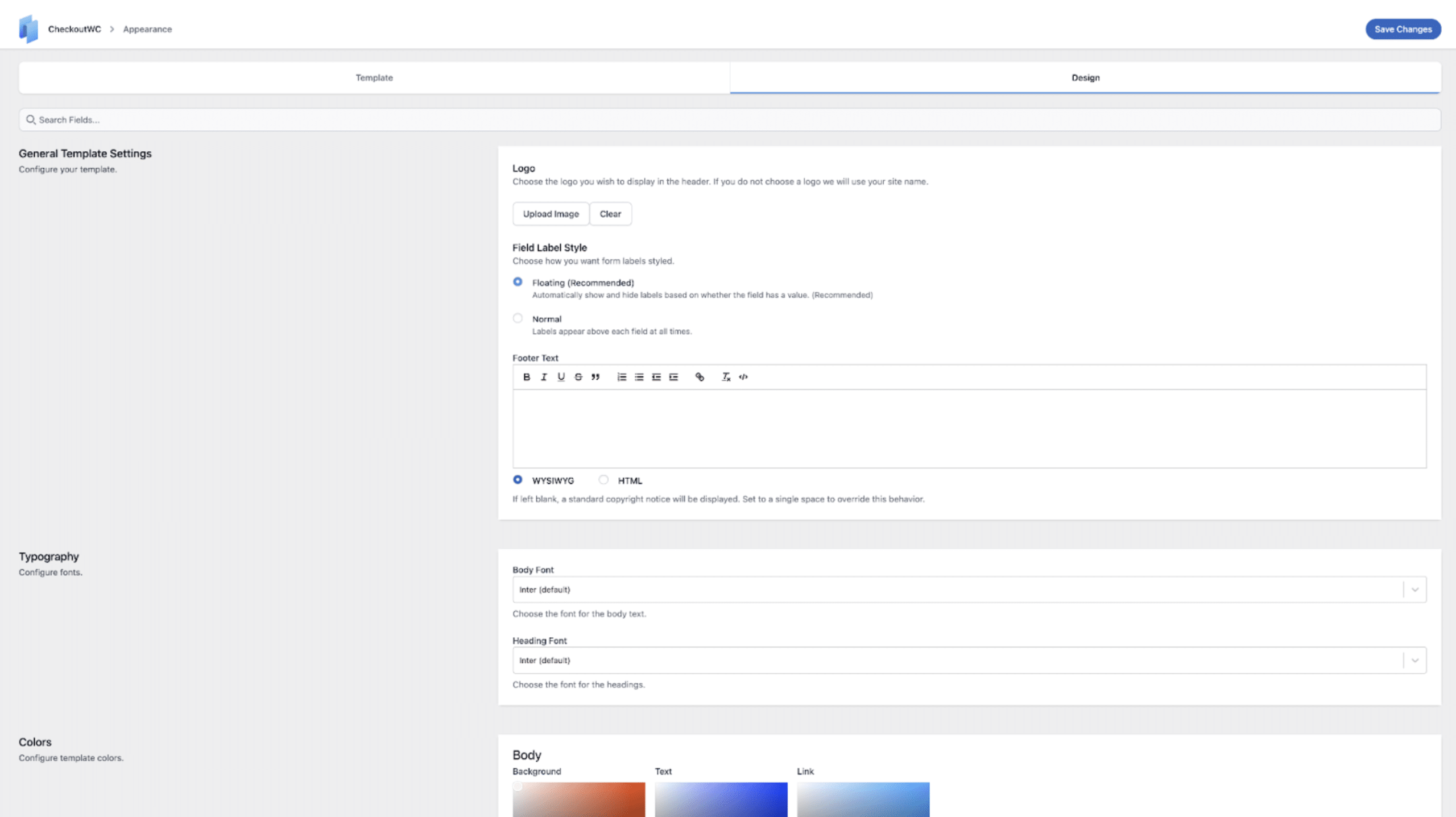Click the clear formatting icon
This screenshot has height=817, width=1456.
pos(726,377)
